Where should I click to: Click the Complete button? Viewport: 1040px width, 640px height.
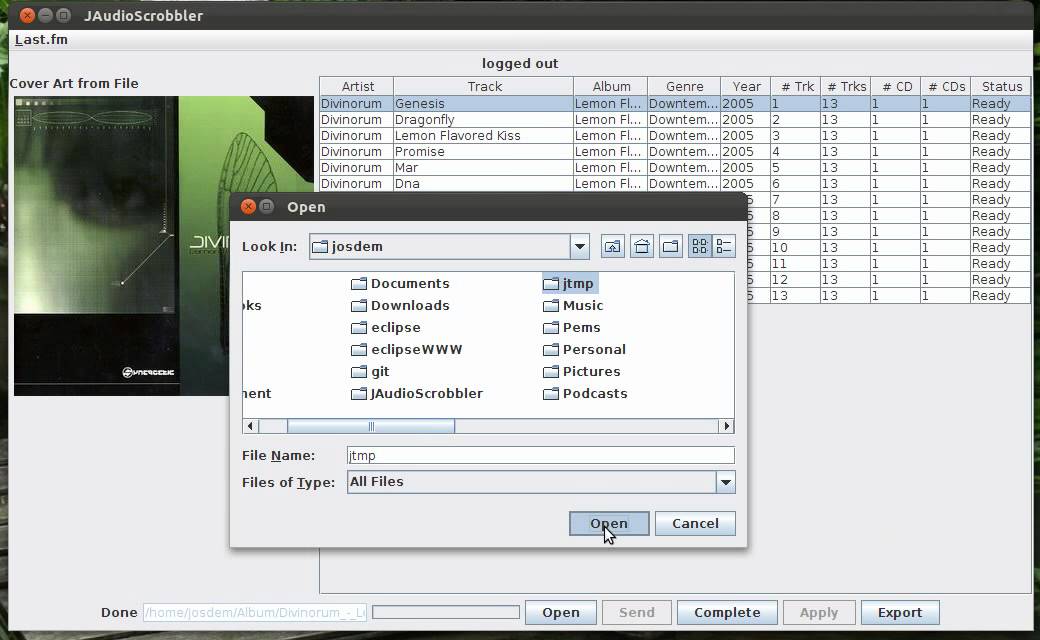click(727, 612)
